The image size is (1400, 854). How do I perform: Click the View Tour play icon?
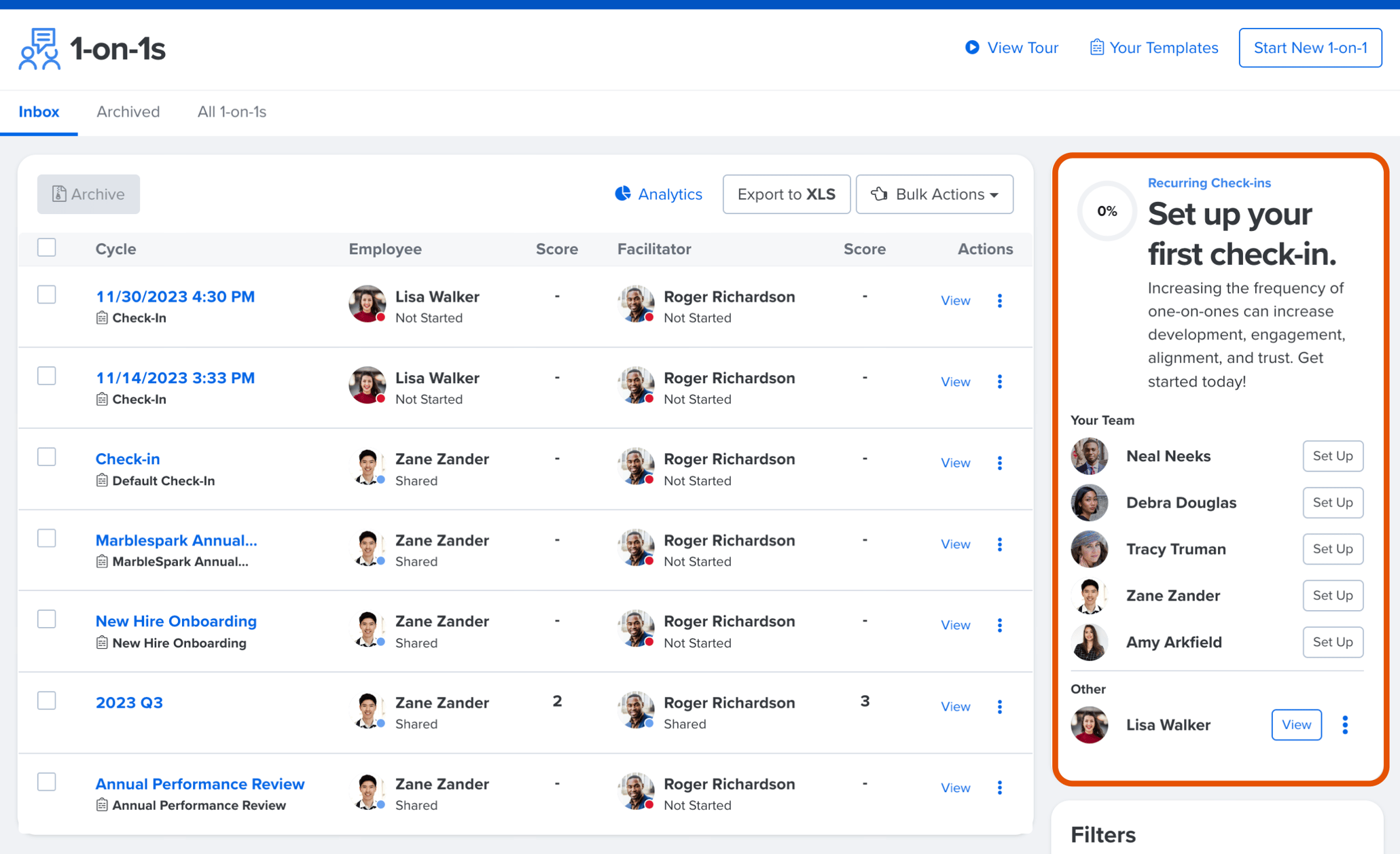pyautogui.click(x=973, y=48)
